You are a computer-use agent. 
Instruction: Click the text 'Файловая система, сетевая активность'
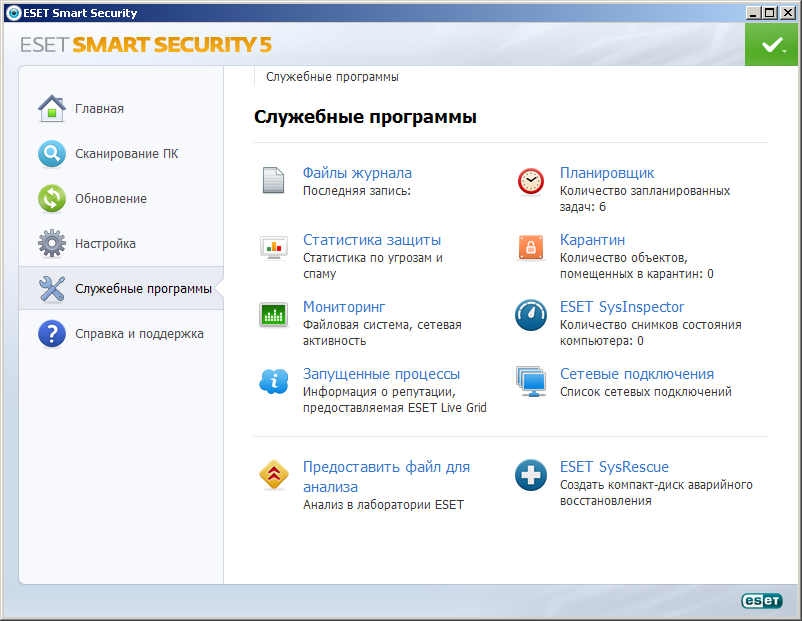pos(382,332)
